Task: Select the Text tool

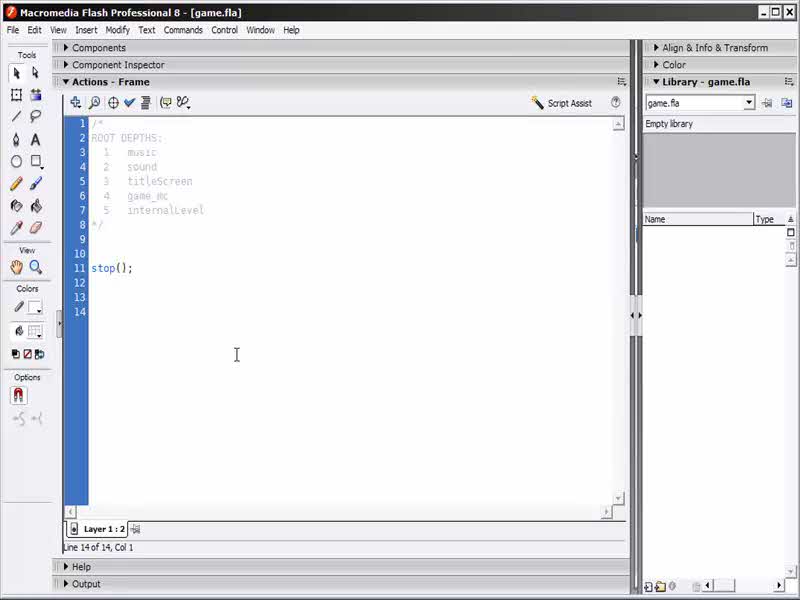Action: click(36, 140)
